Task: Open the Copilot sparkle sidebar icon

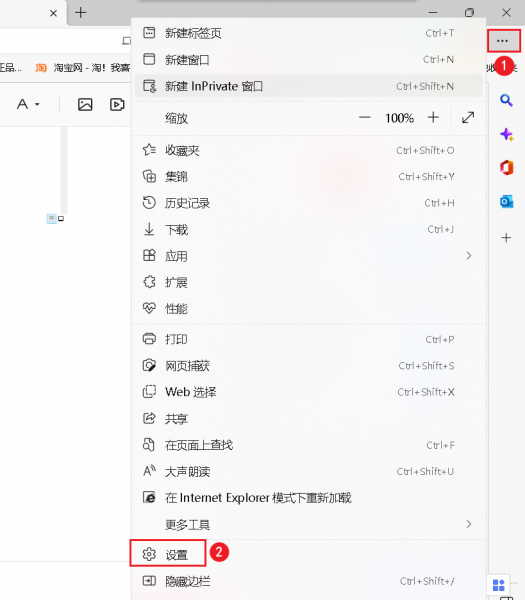Action: click(506, 134)
